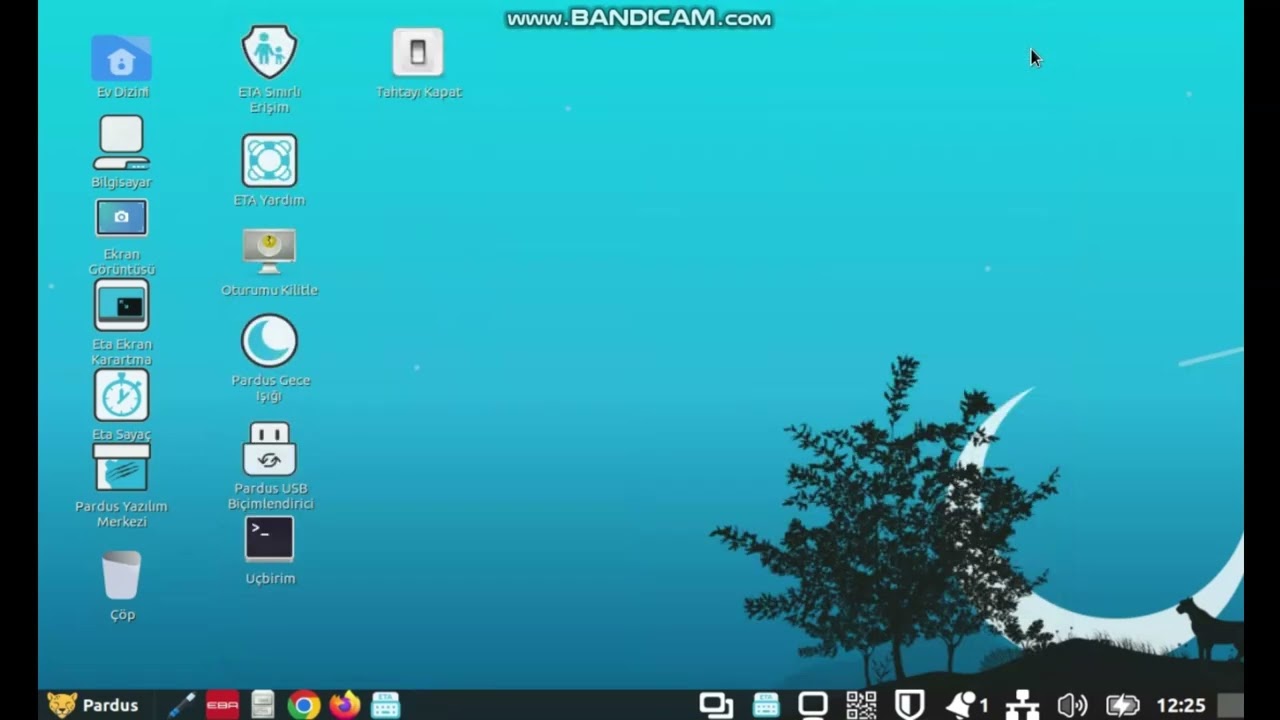Click the window switcher tray icon
Screen dimensions: 1280x720
pos(716,705)
